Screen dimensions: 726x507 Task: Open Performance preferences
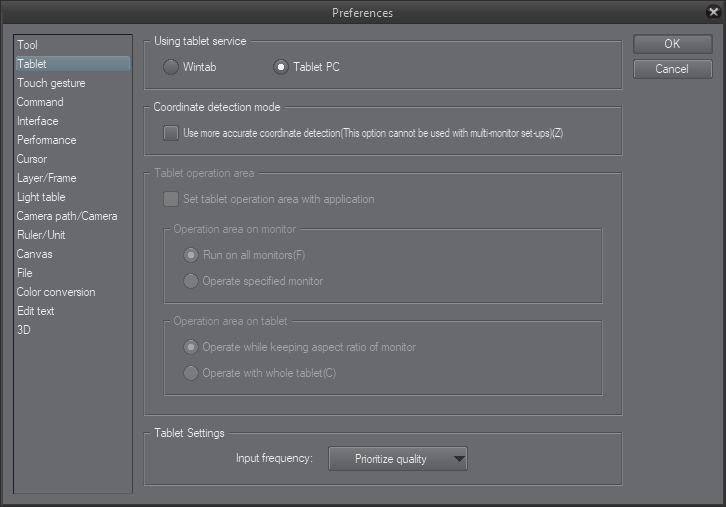tap(46, 140)
